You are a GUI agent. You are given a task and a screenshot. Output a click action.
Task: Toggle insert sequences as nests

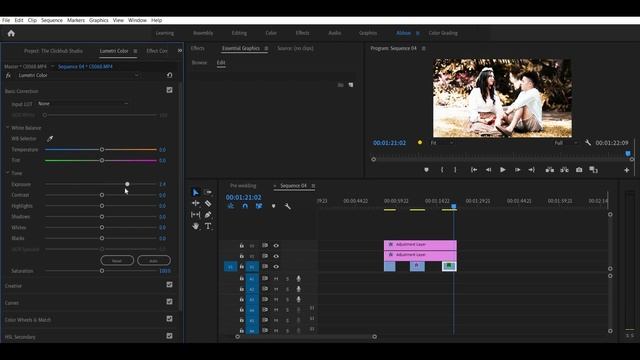[x=231, y=206]
